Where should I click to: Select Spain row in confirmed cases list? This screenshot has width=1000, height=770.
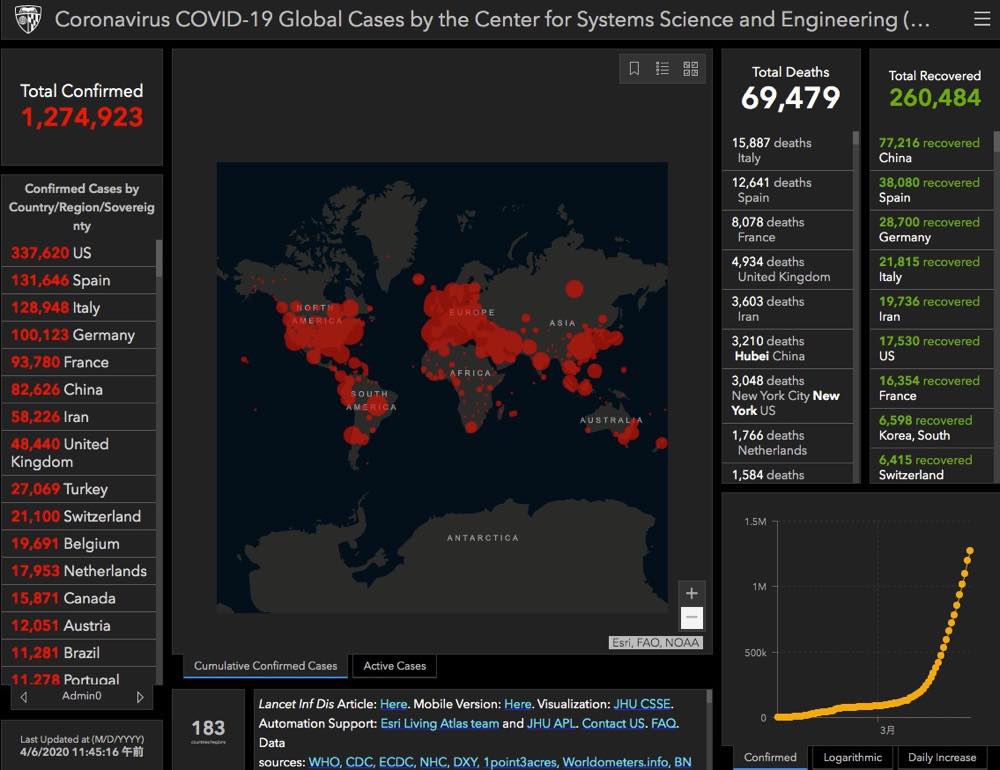coord(79,280)
